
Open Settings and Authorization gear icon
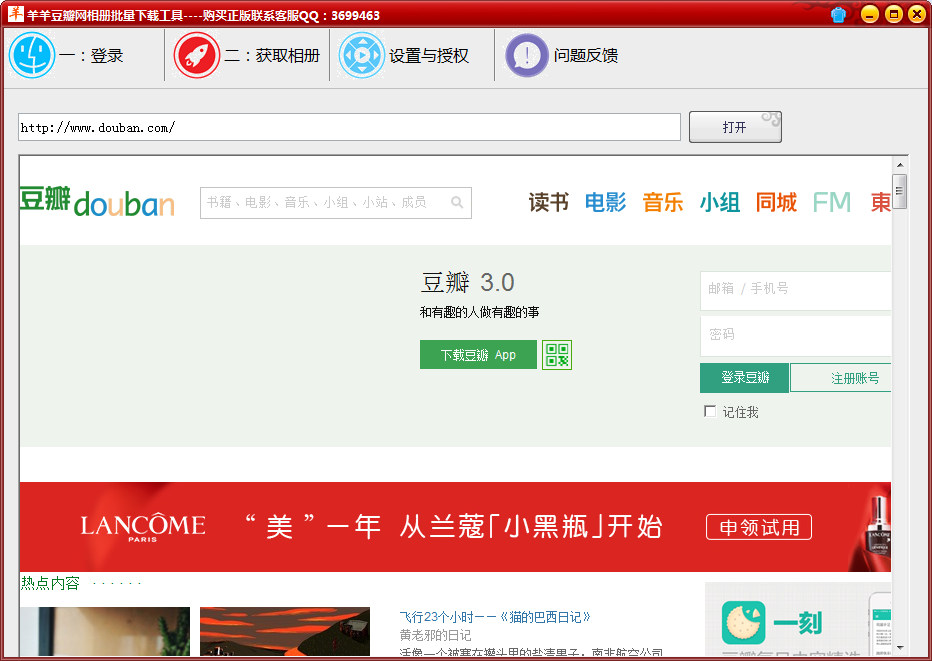pos(362,56)
